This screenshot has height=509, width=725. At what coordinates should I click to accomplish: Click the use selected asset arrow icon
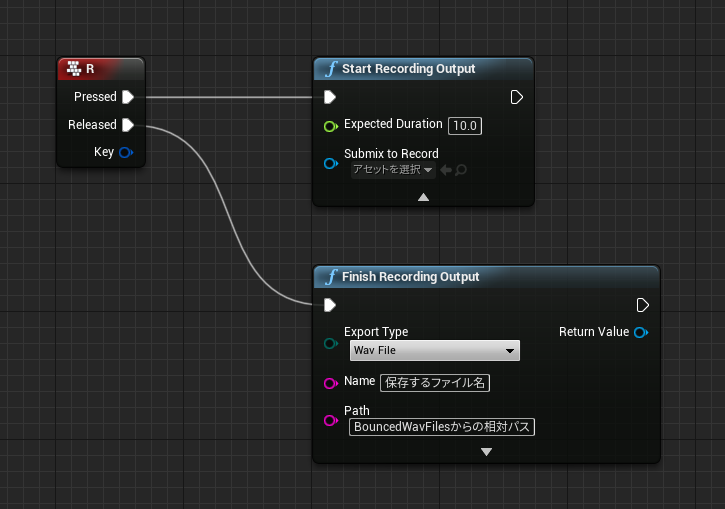[x=446, y=170]
